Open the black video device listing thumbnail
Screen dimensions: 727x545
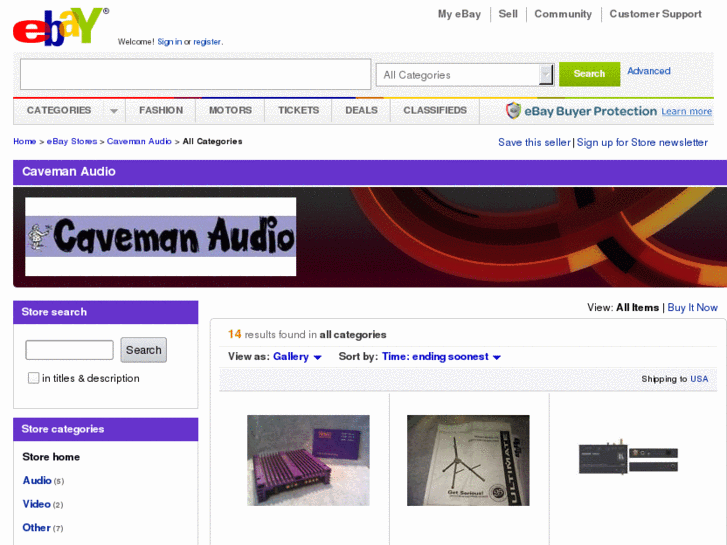point(628,457)
